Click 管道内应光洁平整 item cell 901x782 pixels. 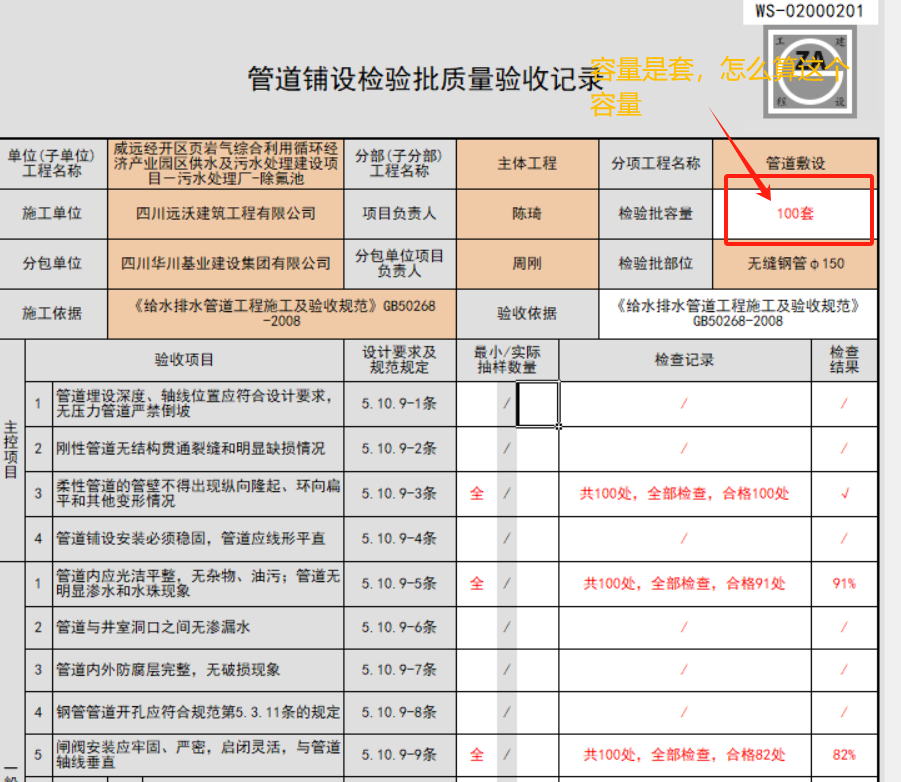198,584
